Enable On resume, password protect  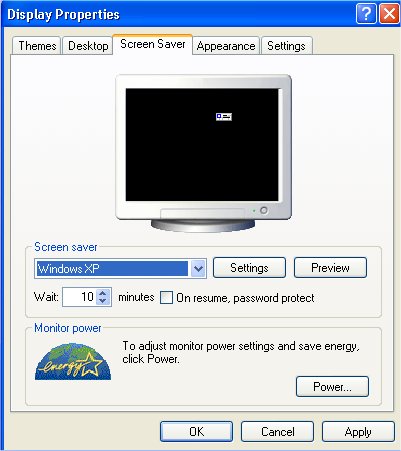click(166, 298)
